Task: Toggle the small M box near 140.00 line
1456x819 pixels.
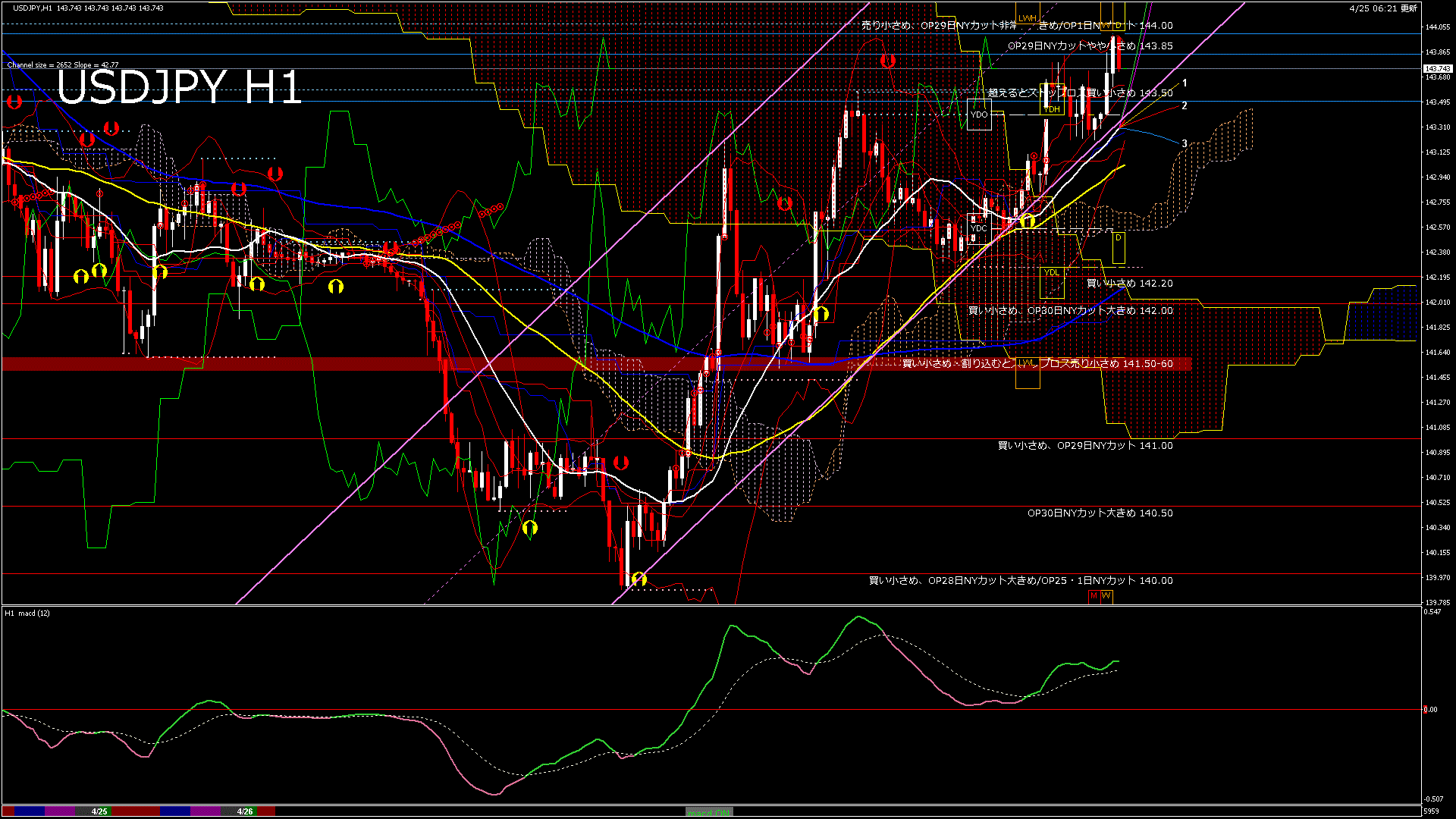Action: coord(1094,596)
